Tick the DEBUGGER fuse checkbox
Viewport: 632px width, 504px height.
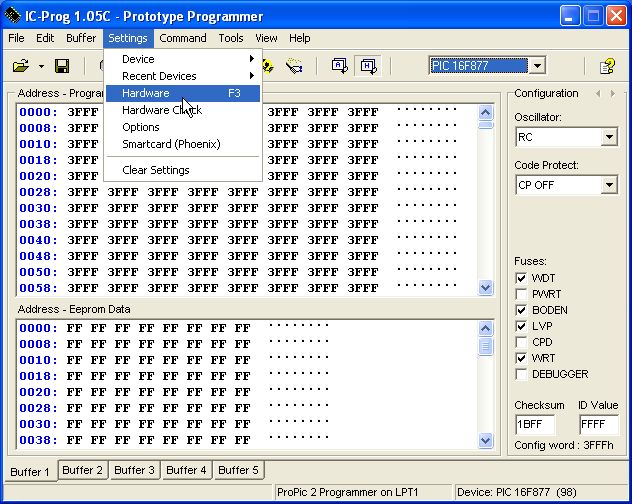coord(521,374)
